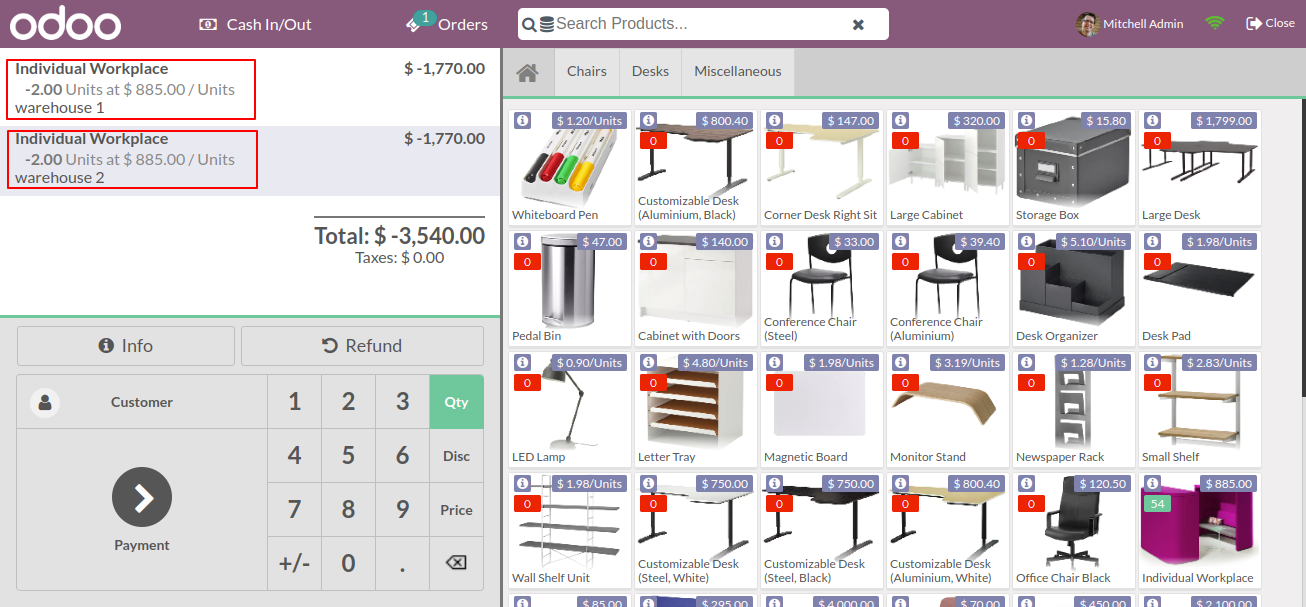The height and width of the screenshot is (607, 1306).
Task: Switch numpad to Qty mode
Action: click(x=456, y=401)
